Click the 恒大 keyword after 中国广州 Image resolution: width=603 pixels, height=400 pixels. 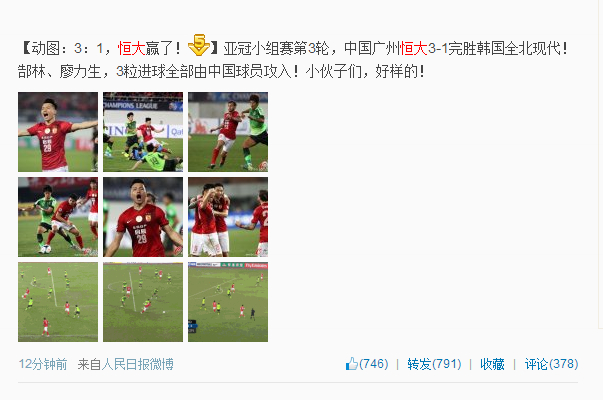[414, 48]
